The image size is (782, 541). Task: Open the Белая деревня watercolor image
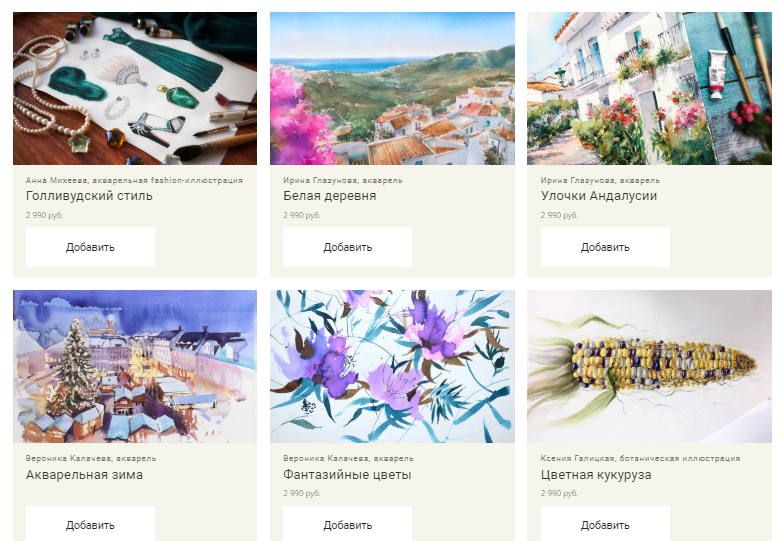click(x=392, y=88)
